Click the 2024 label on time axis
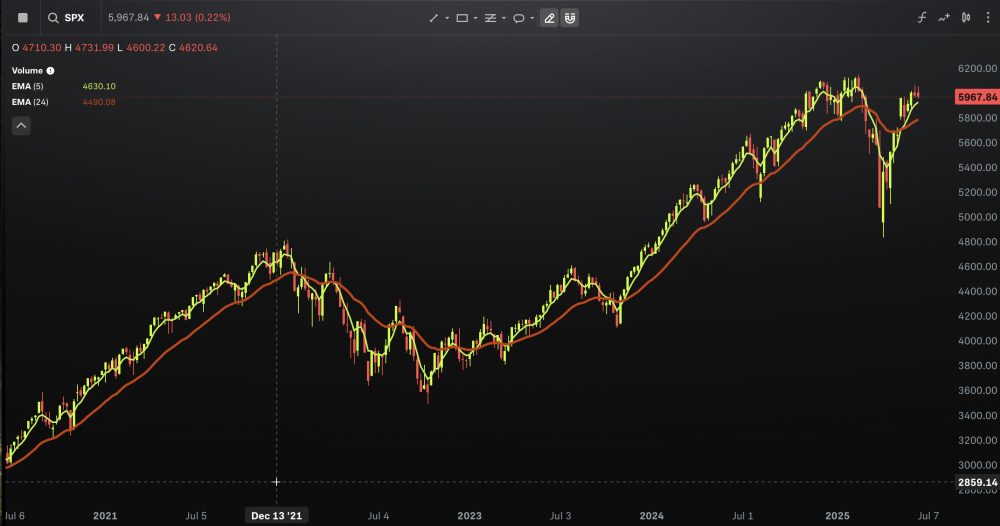 (652, 516)
